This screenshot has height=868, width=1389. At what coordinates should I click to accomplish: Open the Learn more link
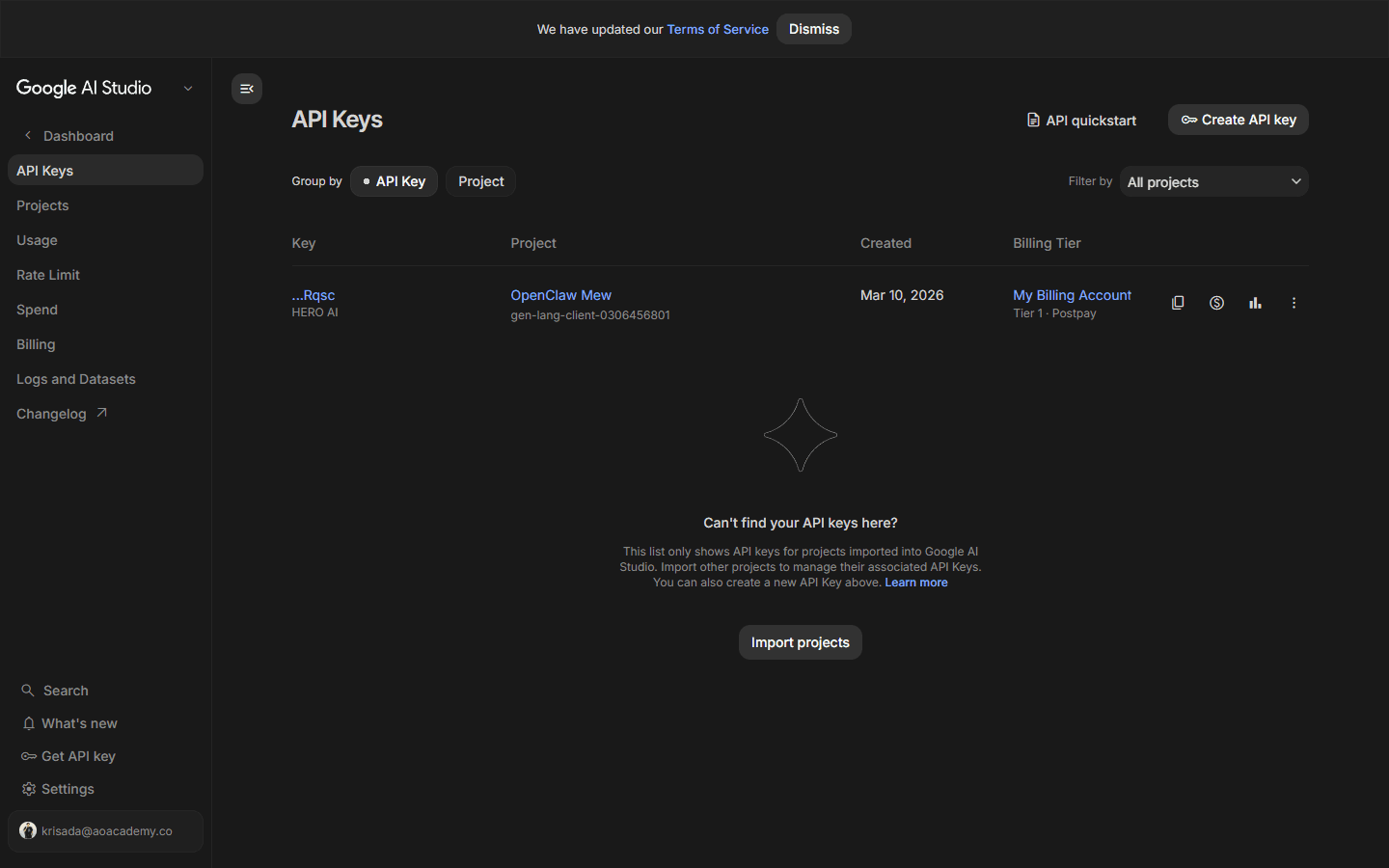tap(916, 583)
